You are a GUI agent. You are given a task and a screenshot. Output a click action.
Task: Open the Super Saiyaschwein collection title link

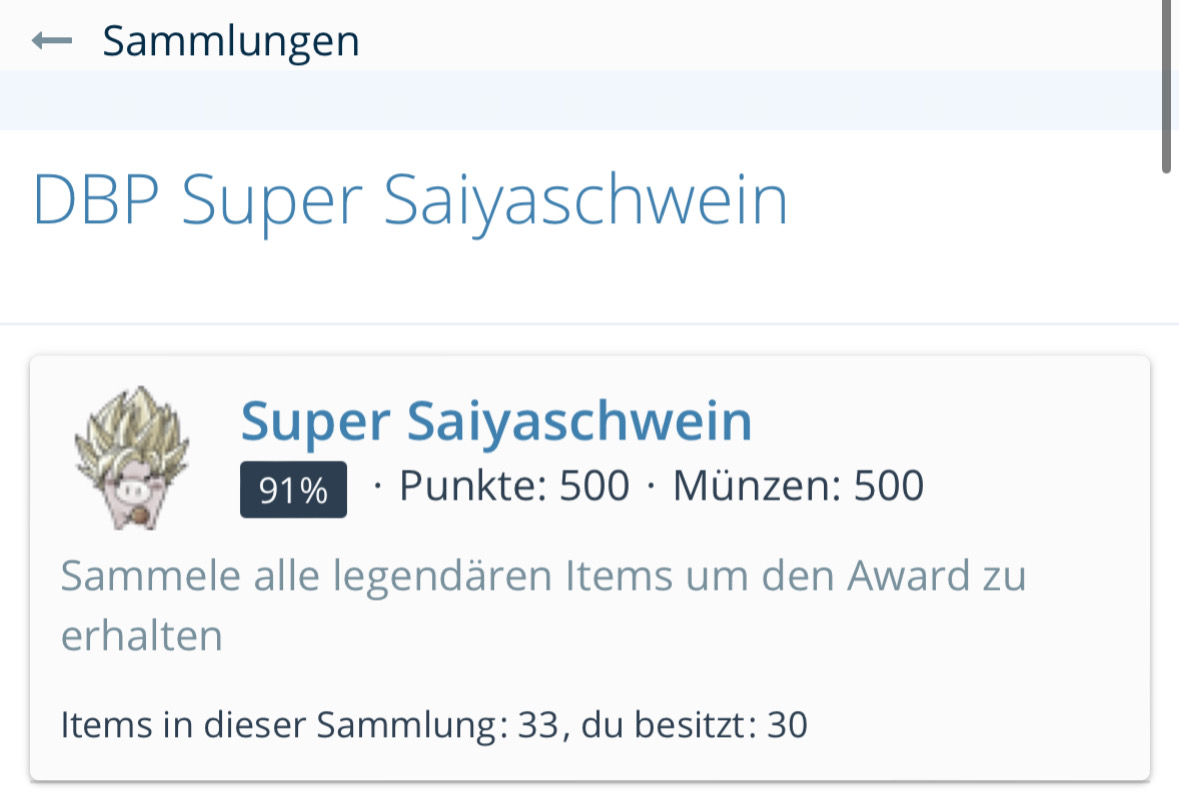pyautogui.click(x=496, y=421)
